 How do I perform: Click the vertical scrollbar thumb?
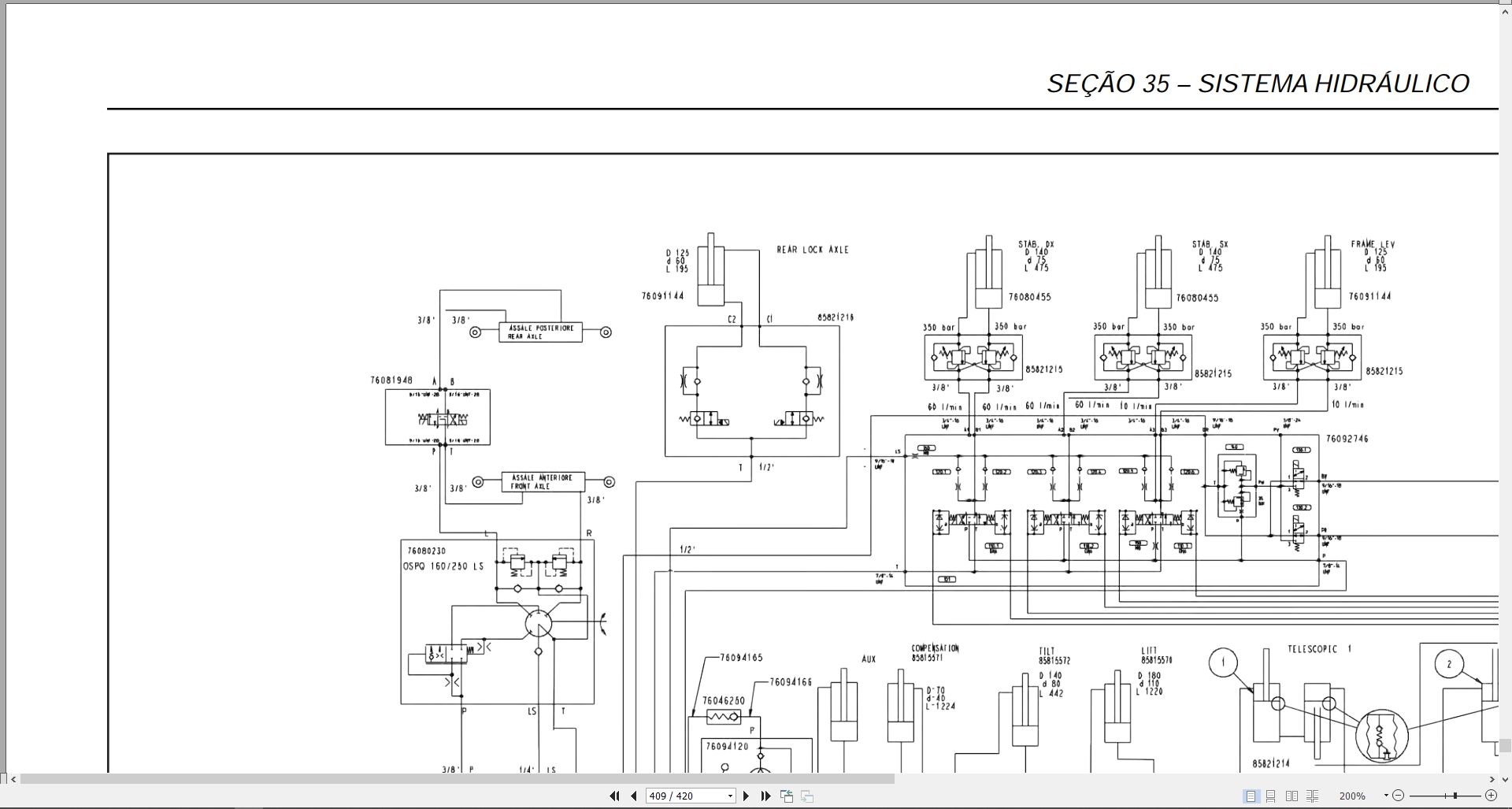[1505, 746]
